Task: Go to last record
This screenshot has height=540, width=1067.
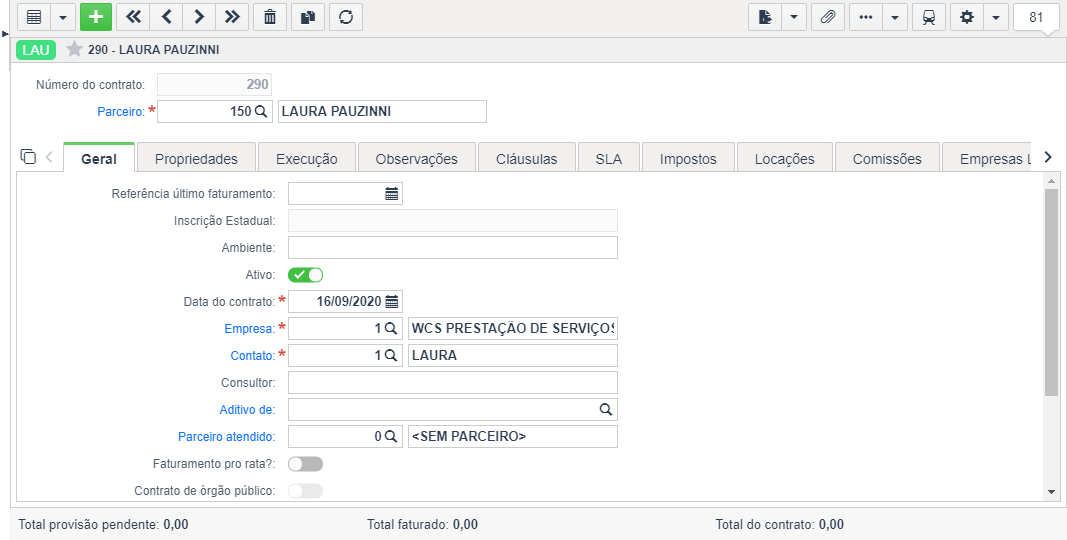Action: point(232,17)
